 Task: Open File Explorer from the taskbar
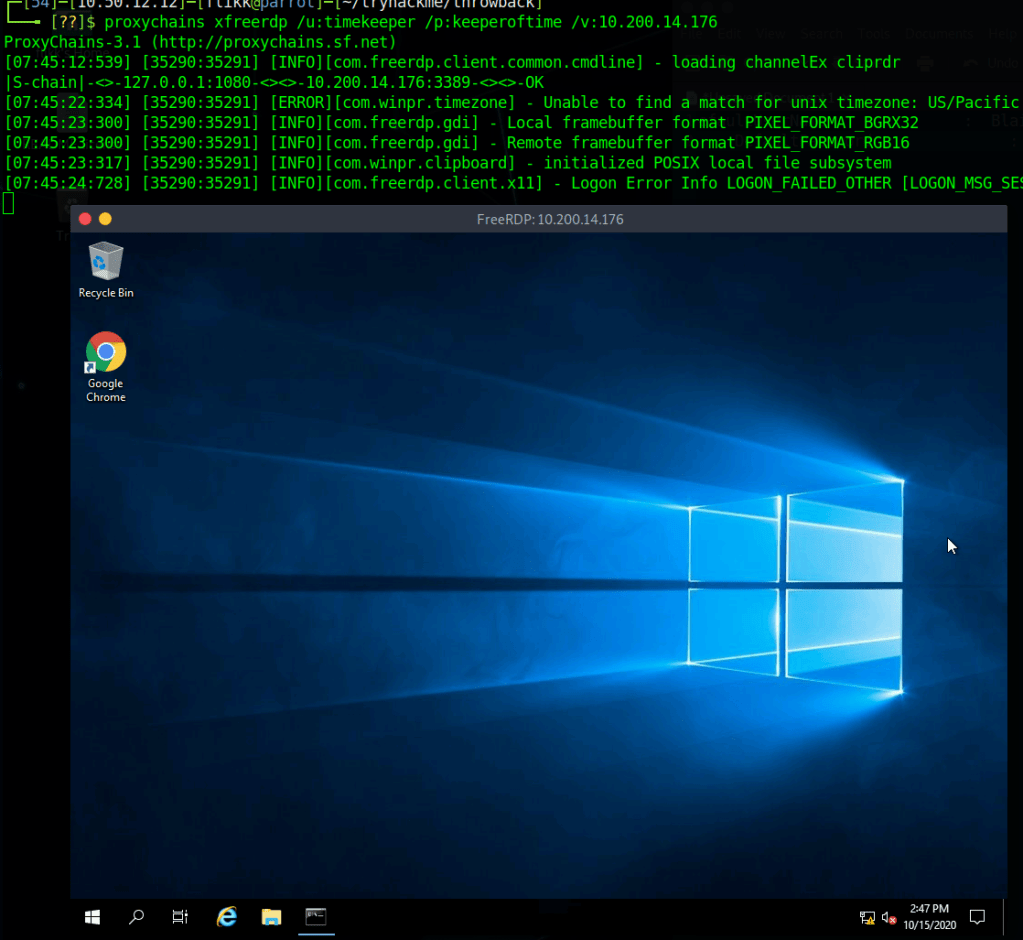point(271,916)
